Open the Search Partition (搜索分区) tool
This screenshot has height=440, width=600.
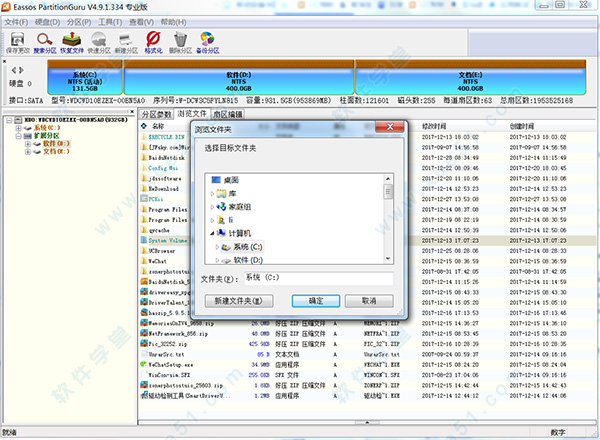click(45, 42)
